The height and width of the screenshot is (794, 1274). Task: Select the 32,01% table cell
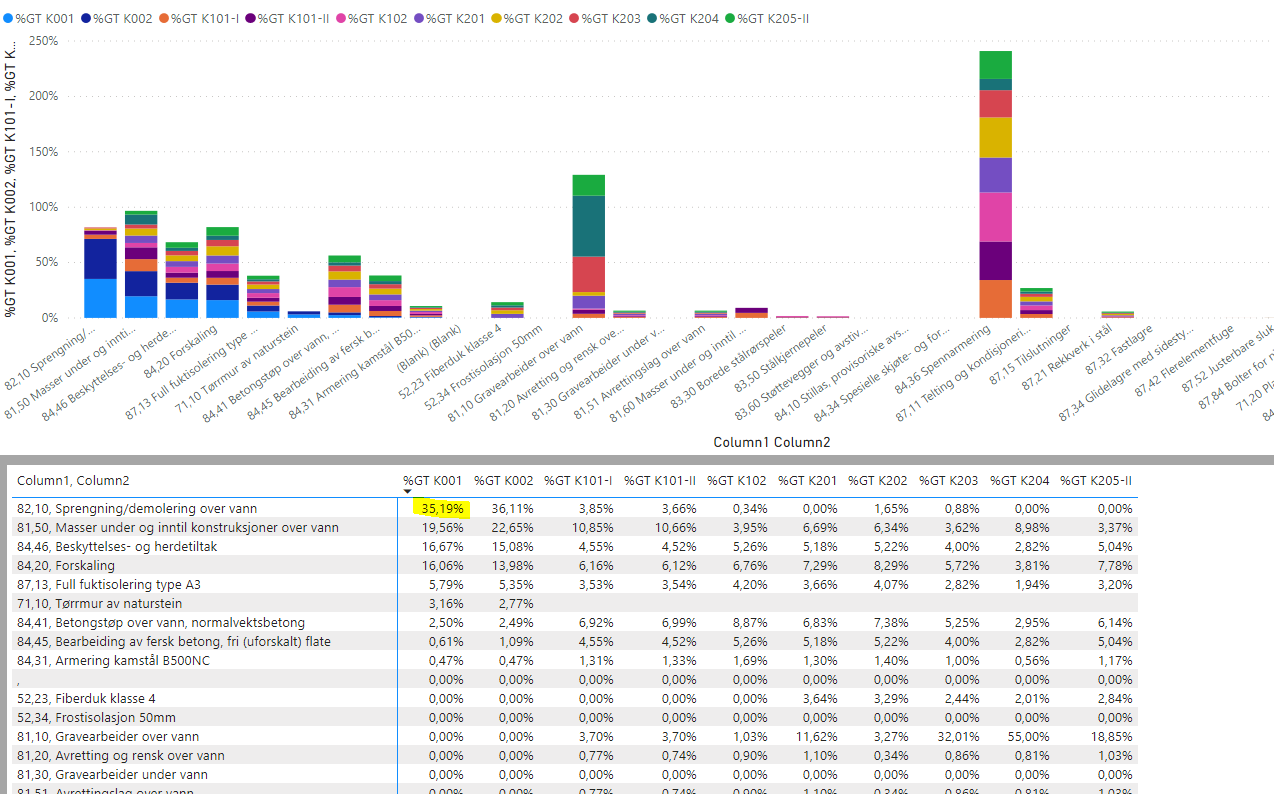tap(958, 736)
